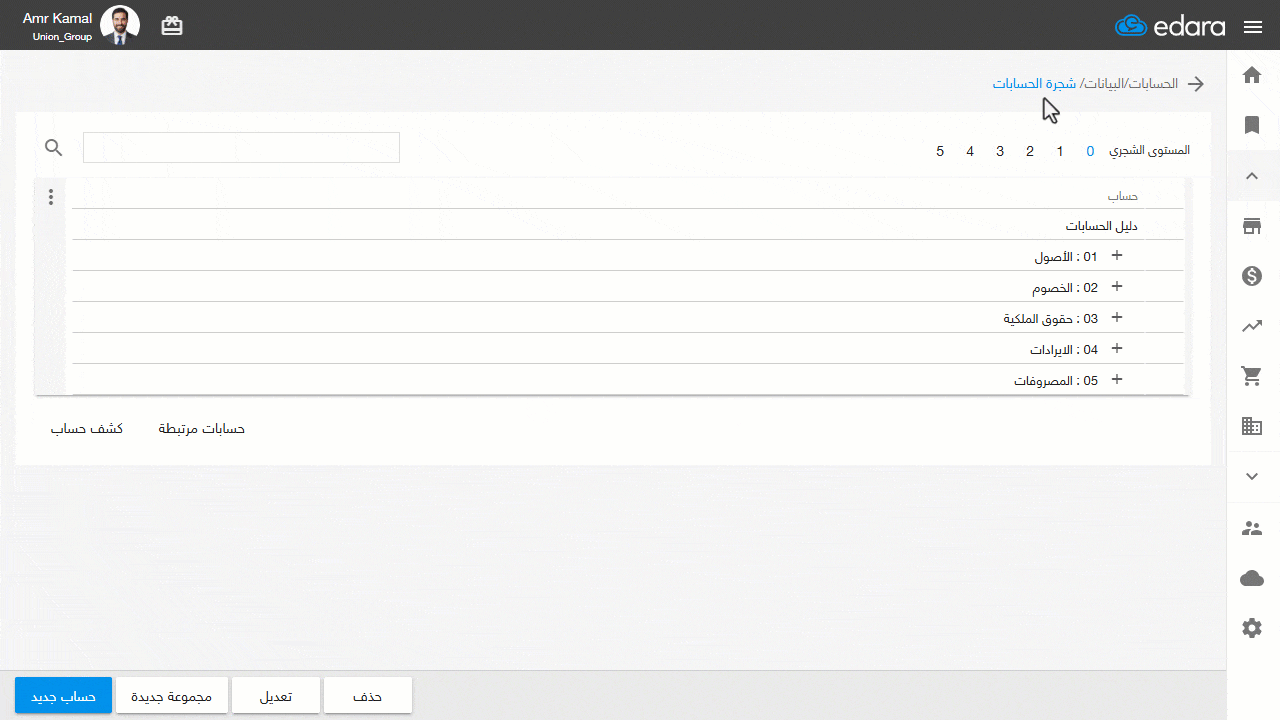The image size is (1280, 720).
Task: Select tree level 3
Action: [1000, 151]
